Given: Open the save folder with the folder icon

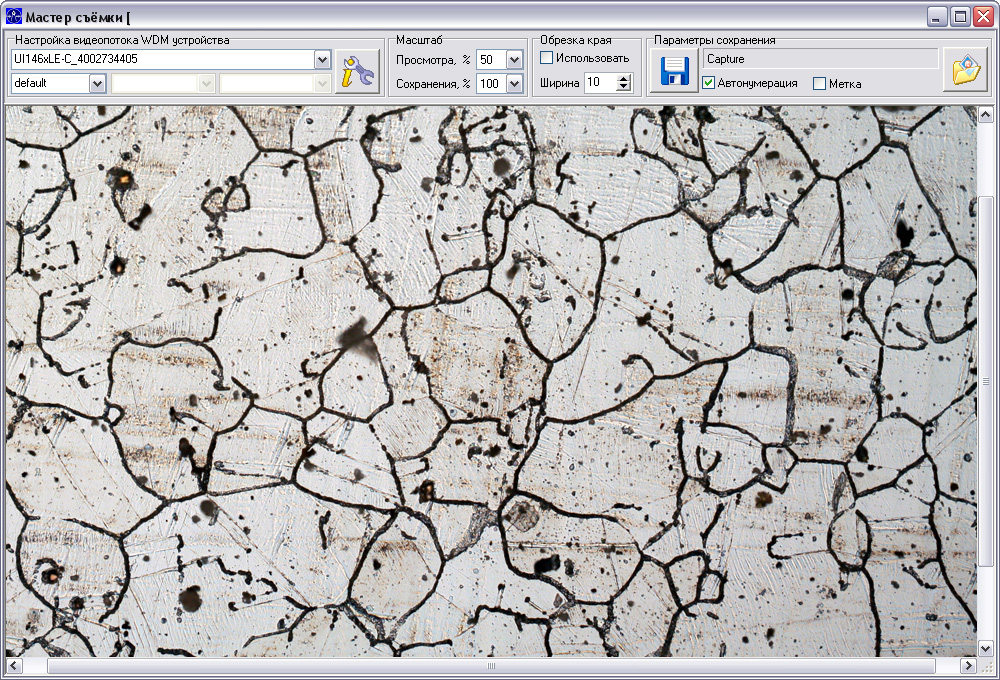Looking at the screenshot, I should click(965, 70).
